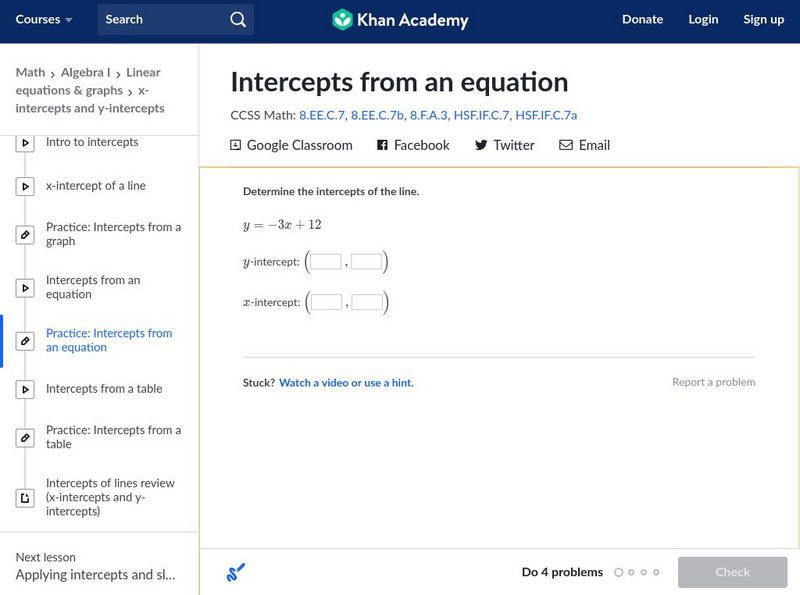Click the first y-intercept input box
Viewport: 800px width, 595px height.
click(x=326, y=262)
